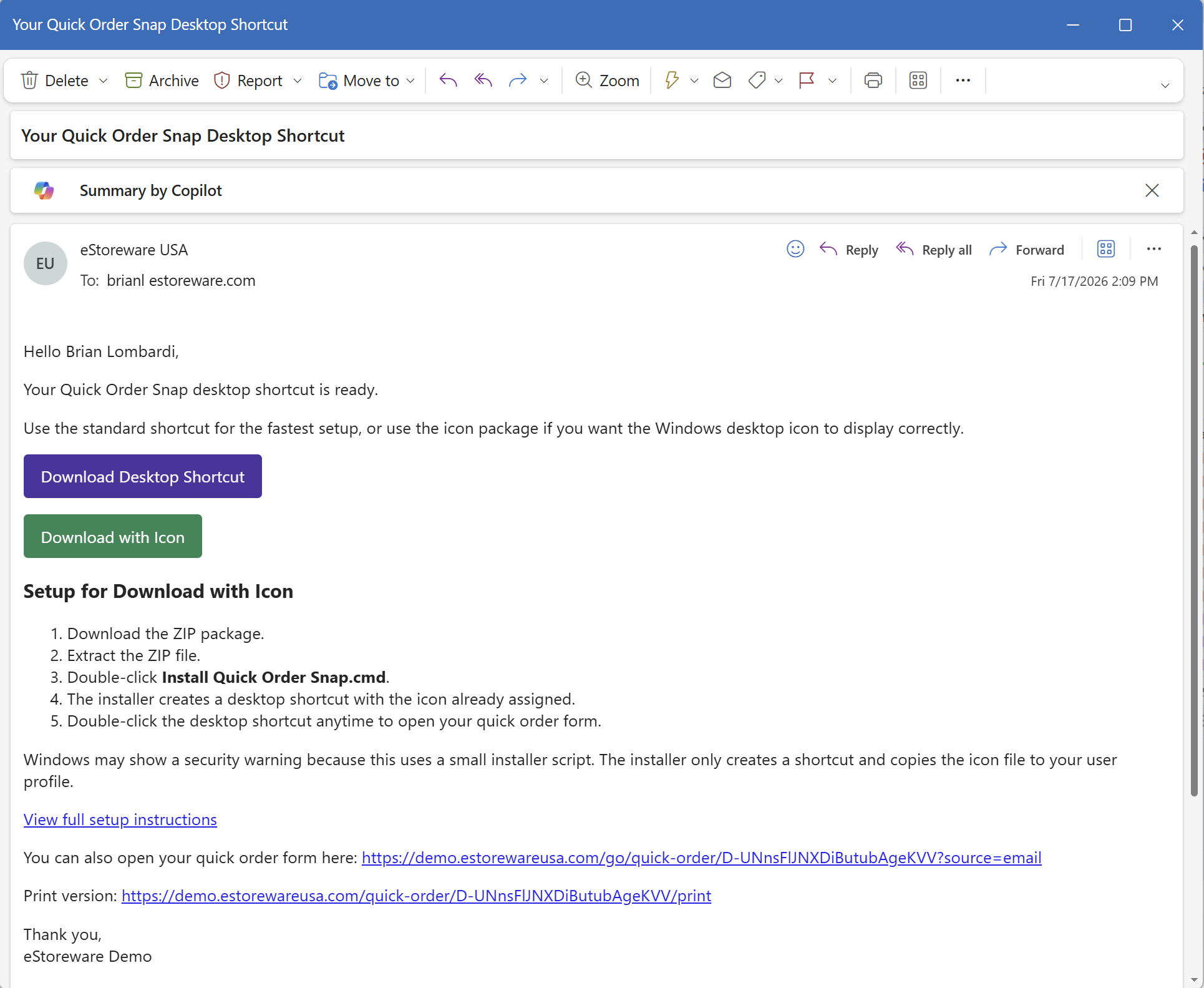1204x988 pixels.
Task: Open the Zoom control
Action: [x=607, y=81]
